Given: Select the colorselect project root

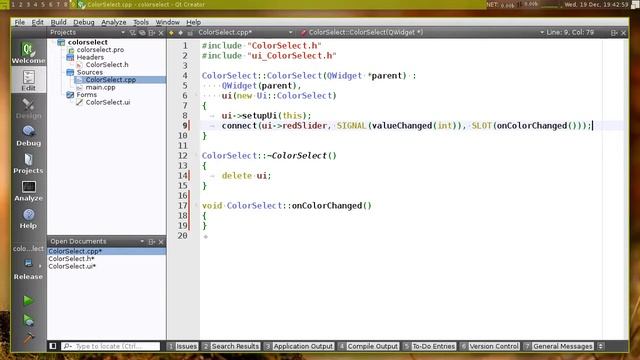Looking at the screenshot, I should [x=87, y=42].
